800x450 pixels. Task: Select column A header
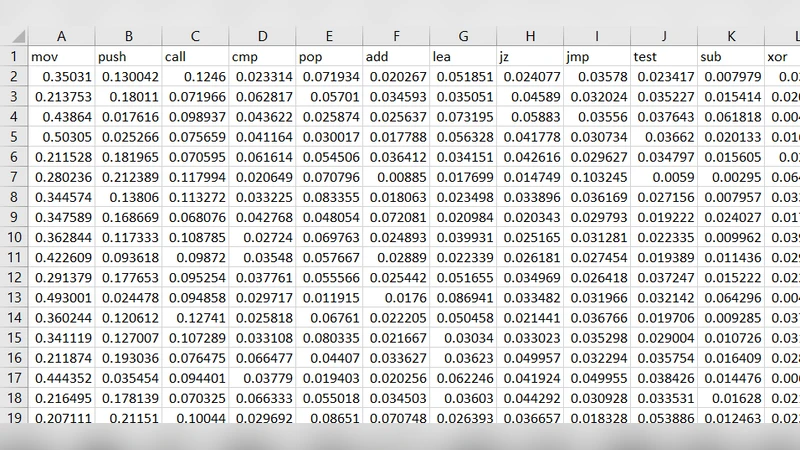(x=61, y=36)
